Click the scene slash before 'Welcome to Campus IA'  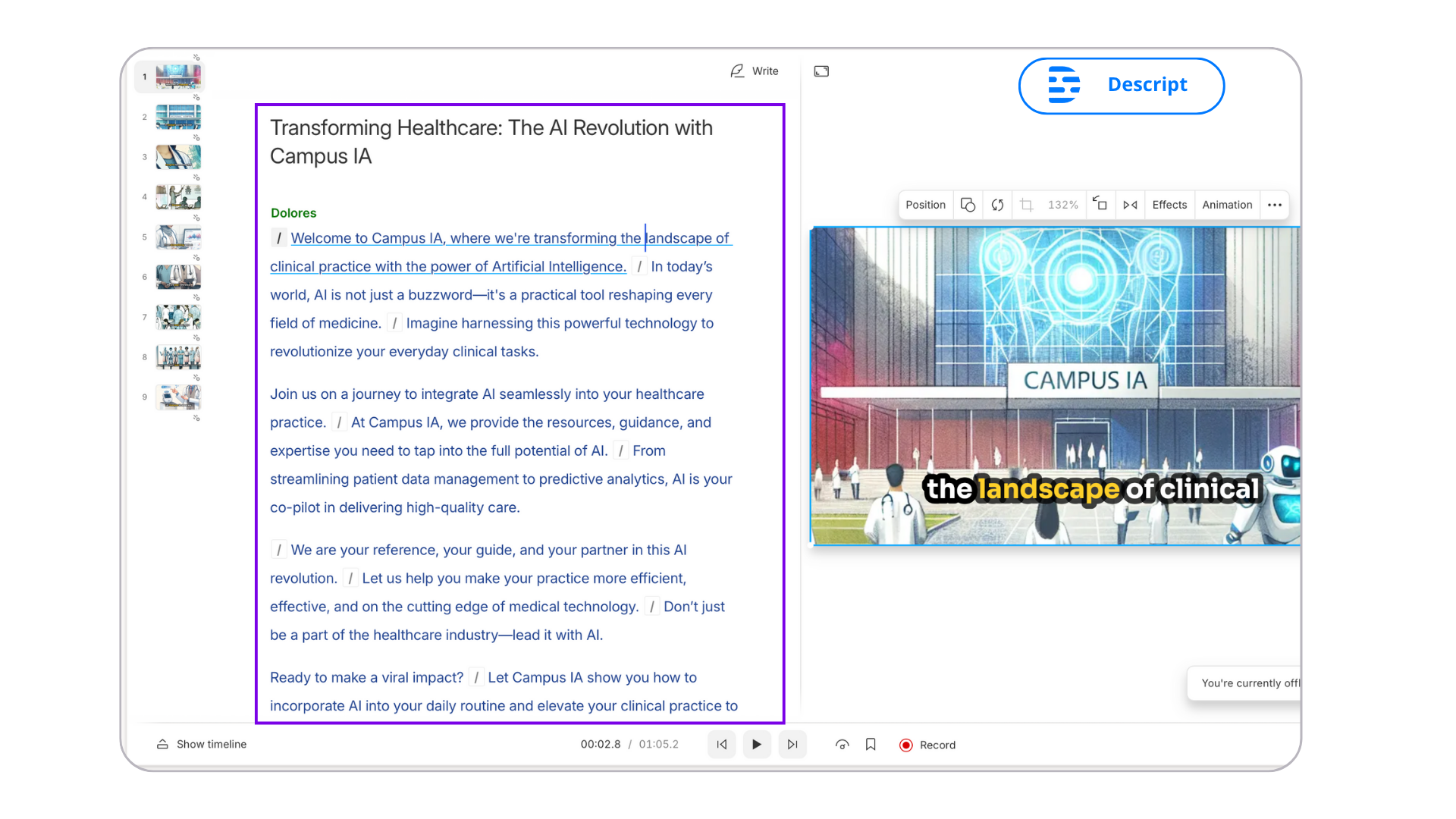coord(279,238)
